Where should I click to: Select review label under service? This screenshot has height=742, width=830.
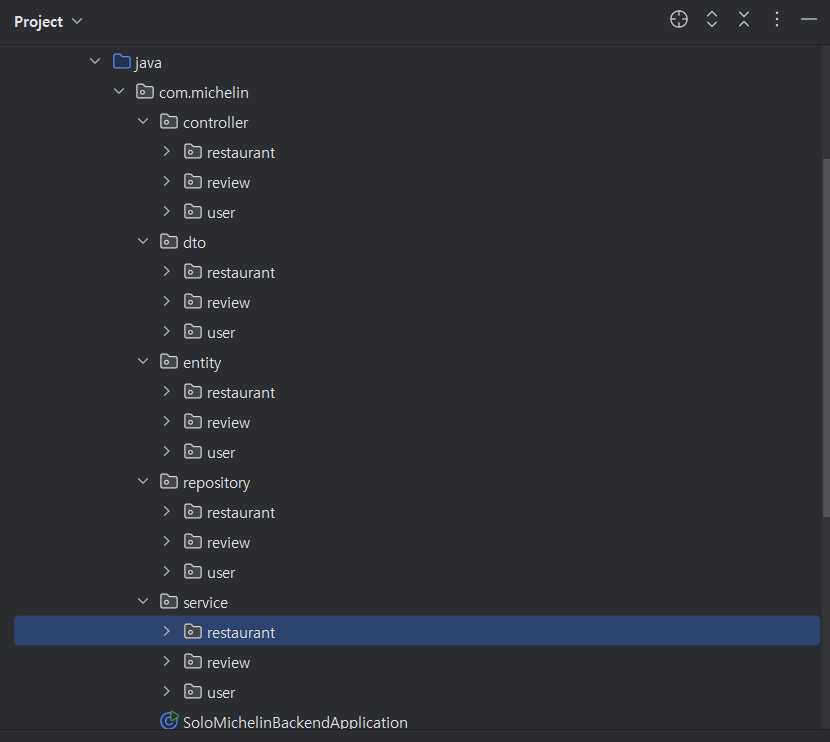(x=228, y=663)
